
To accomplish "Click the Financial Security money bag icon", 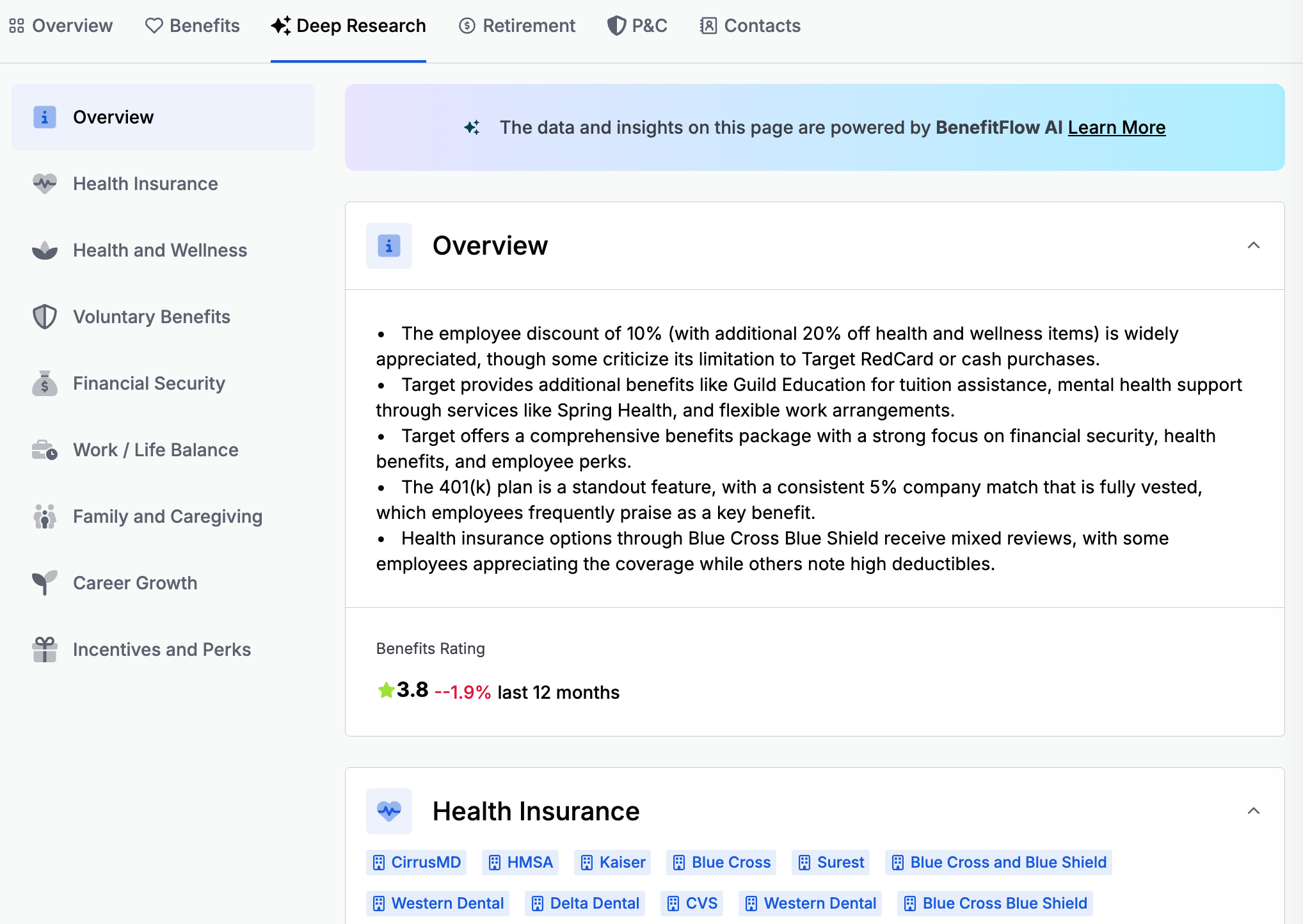I will 44,383.
